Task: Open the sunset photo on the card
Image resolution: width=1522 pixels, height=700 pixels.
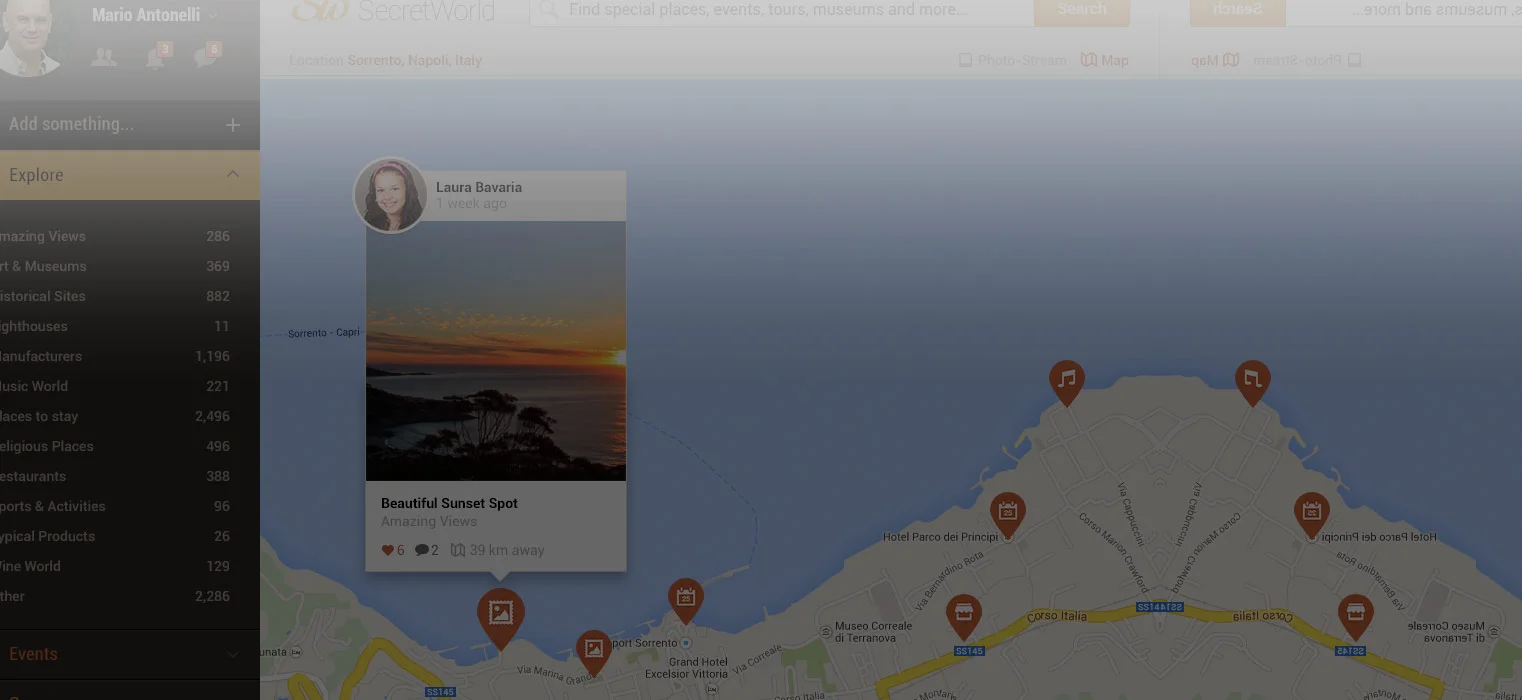Action: [x=496, y=351]
